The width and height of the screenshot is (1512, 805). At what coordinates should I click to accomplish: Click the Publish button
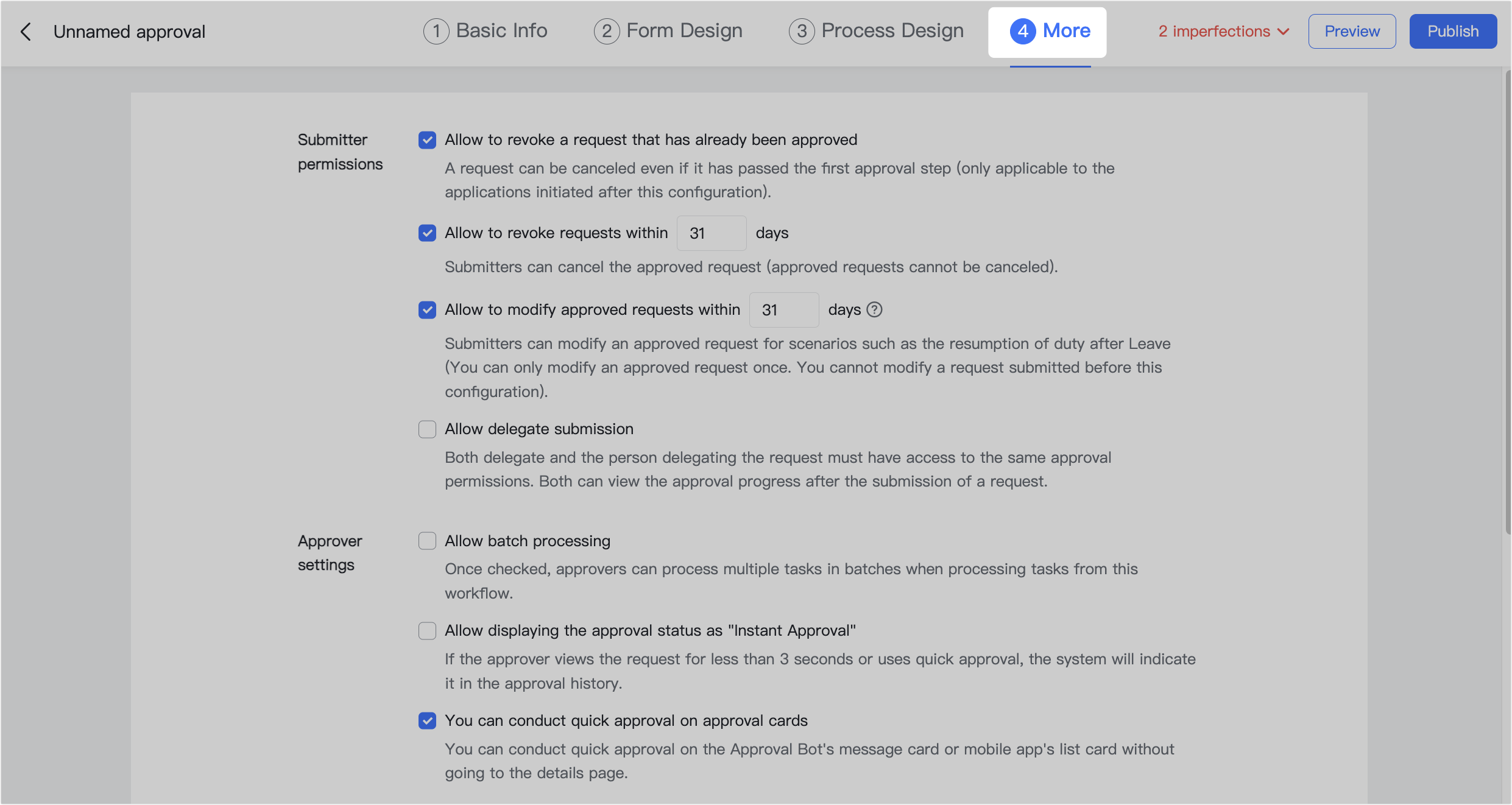point(1453,31)
